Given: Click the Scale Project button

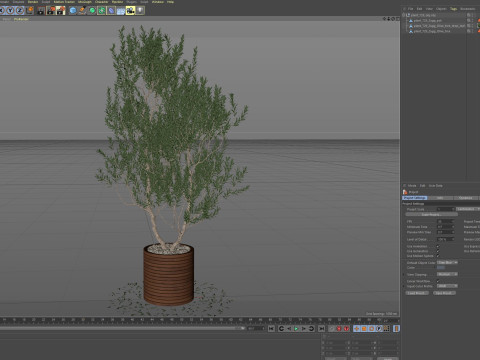Looking at the screenshot, I should pos(432,215).
